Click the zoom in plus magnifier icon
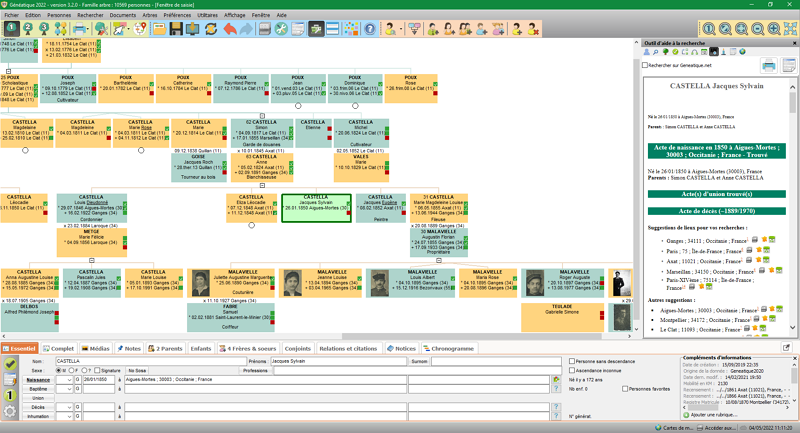The height and width of the screenshot is (433, 800). pos(774,29)
